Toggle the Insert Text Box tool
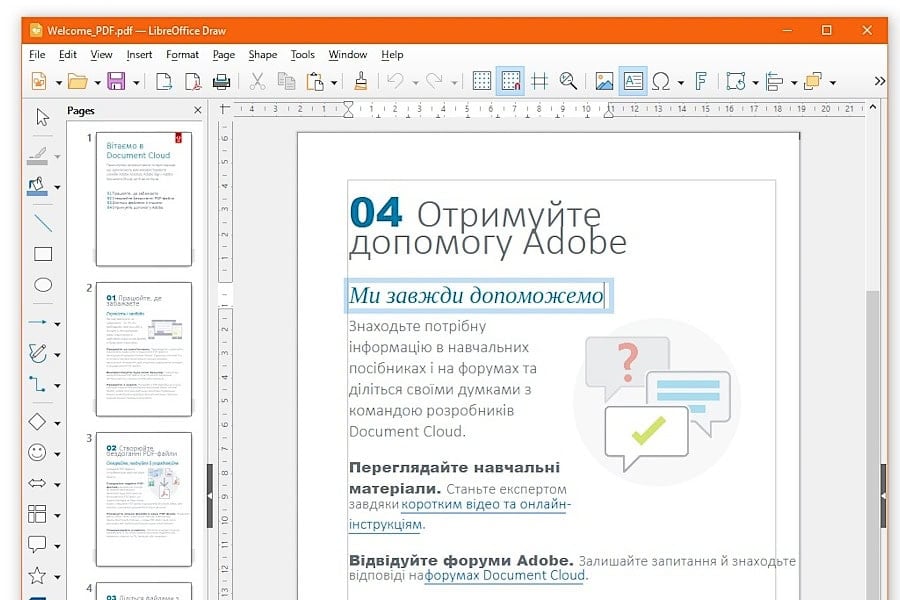The width and height of the screenshot is (900, 600). point(633,81)
